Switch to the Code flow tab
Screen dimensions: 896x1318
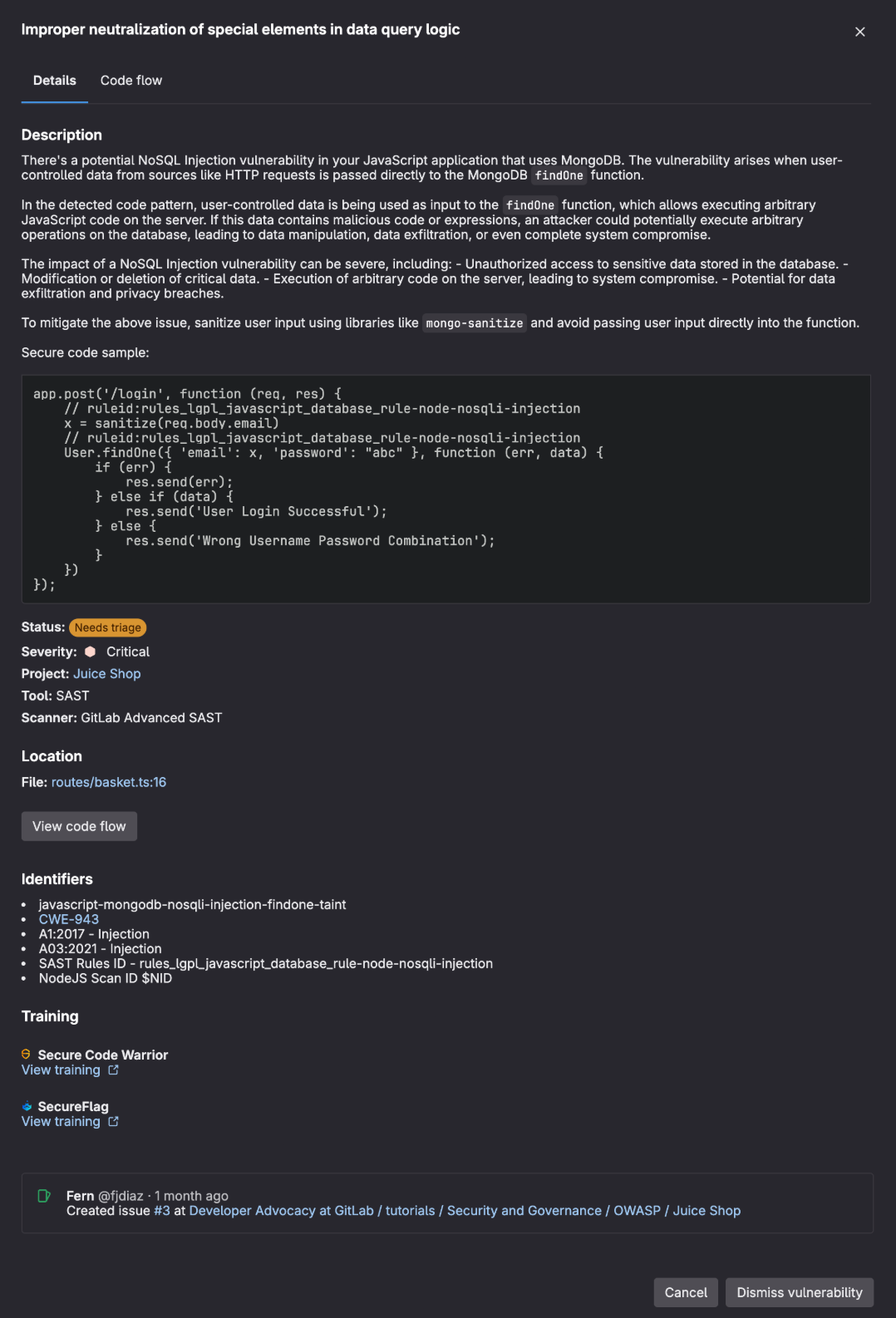click(x=130, y=81)
